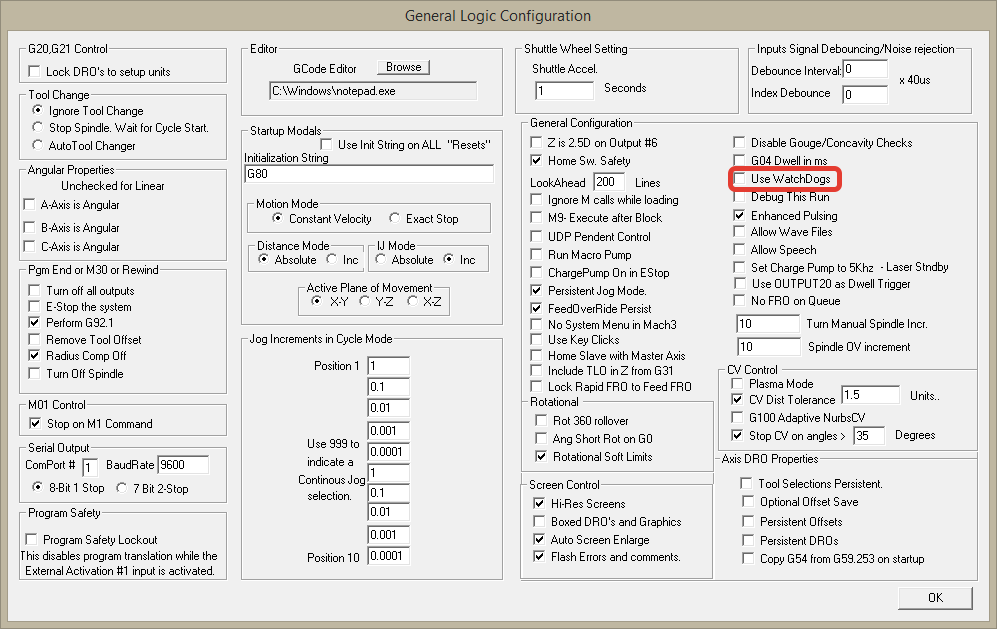The image size is (997, 629).
Task: Enable Program Safety Lockout
Action: click(31, 539)
